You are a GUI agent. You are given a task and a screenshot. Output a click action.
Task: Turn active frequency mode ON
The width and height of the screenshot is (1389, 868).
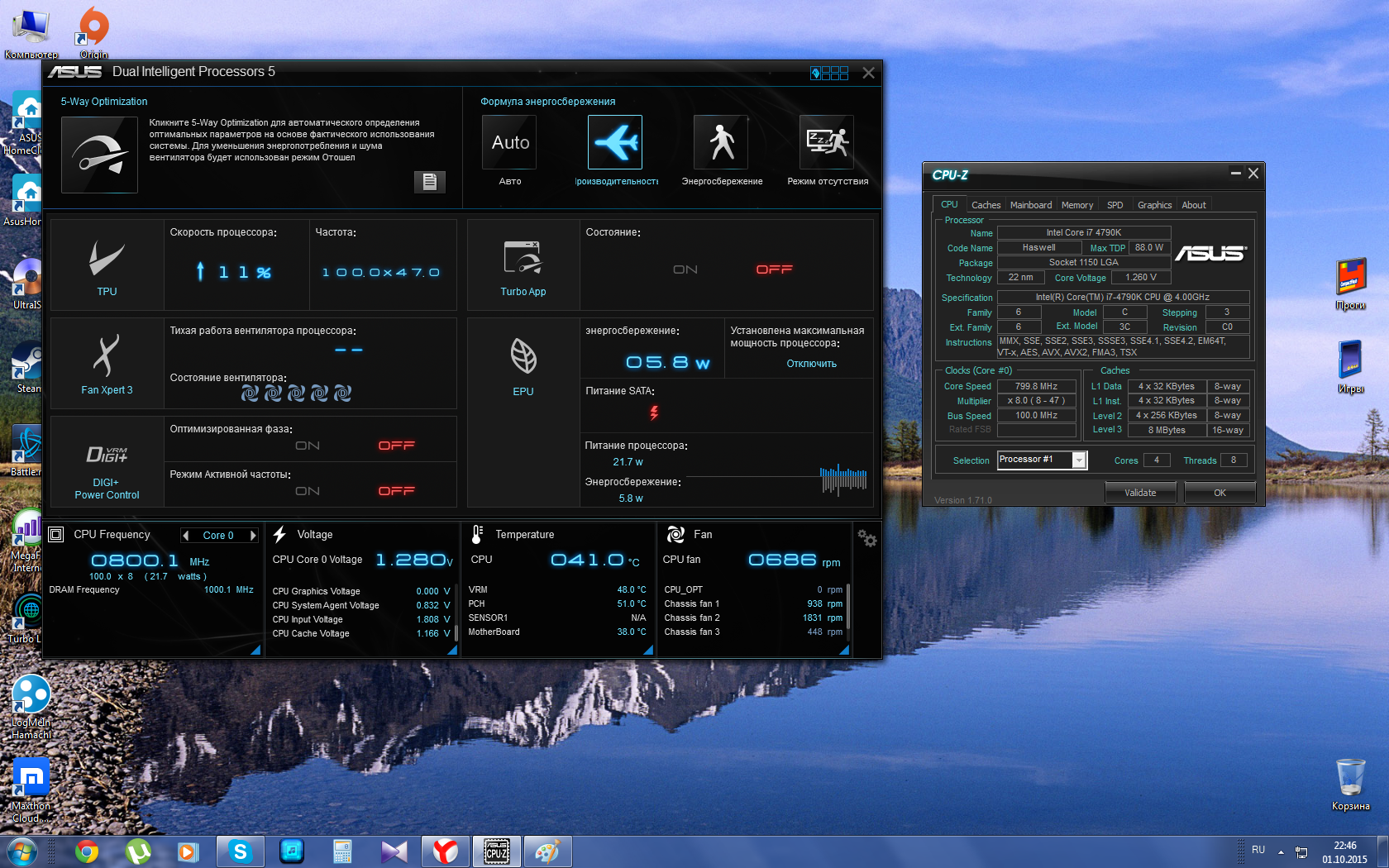308,491
